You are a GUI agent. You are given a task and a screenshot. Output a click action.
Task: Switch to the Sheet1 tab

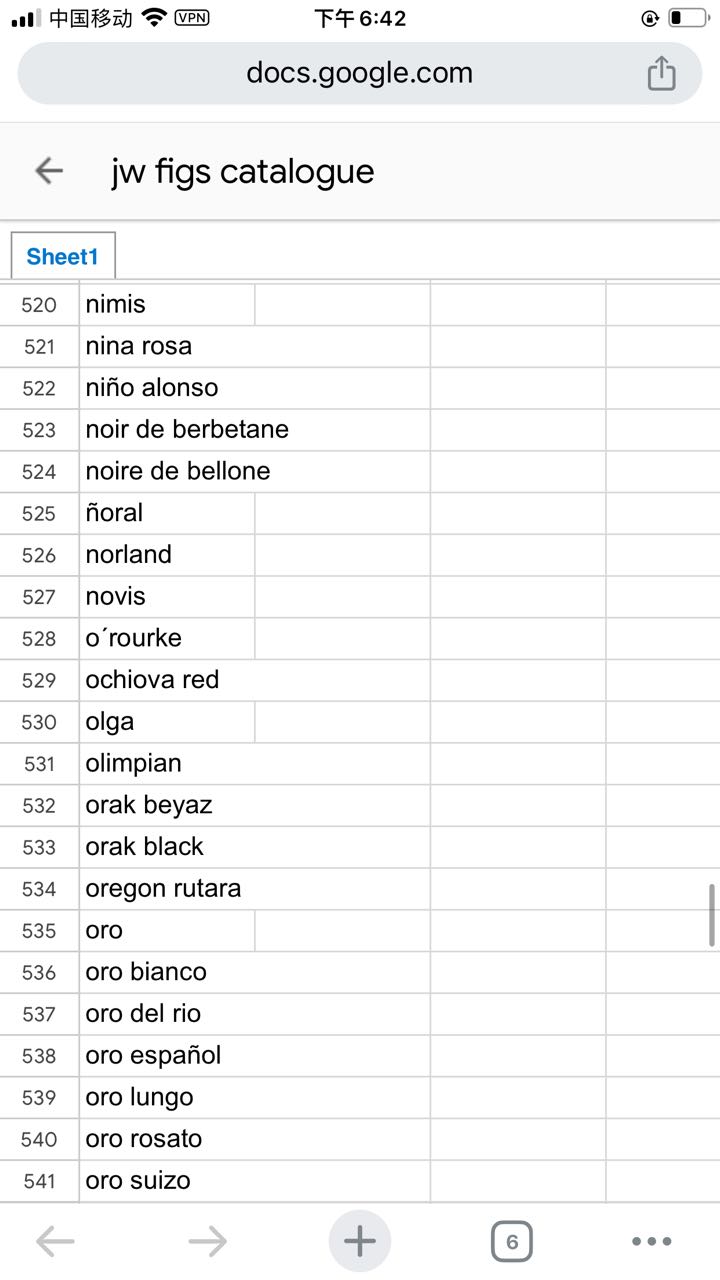tap(63, 256)
